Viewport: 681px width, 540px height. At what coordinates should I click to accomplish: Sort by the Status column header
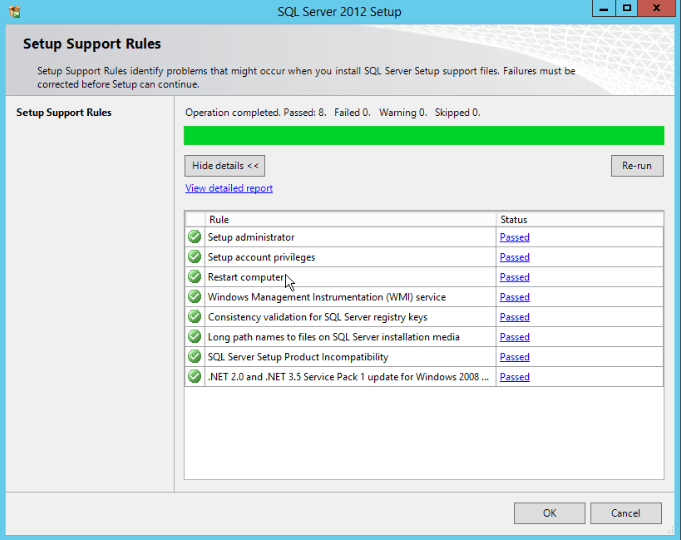[x=578, y=219]
